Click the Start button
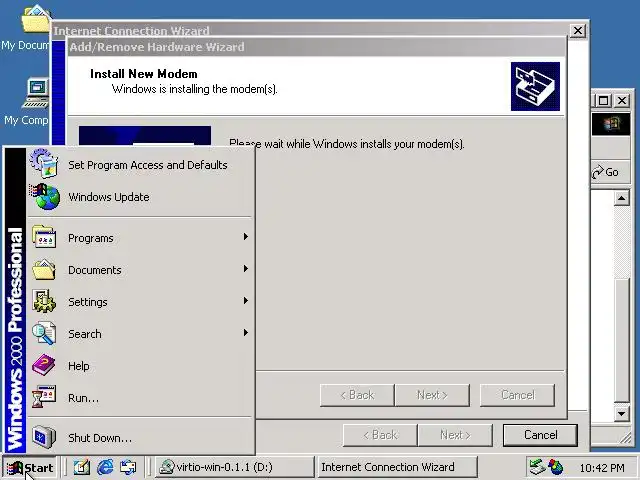The width and height of the screenshot is (640, 480). coord(30,467)
